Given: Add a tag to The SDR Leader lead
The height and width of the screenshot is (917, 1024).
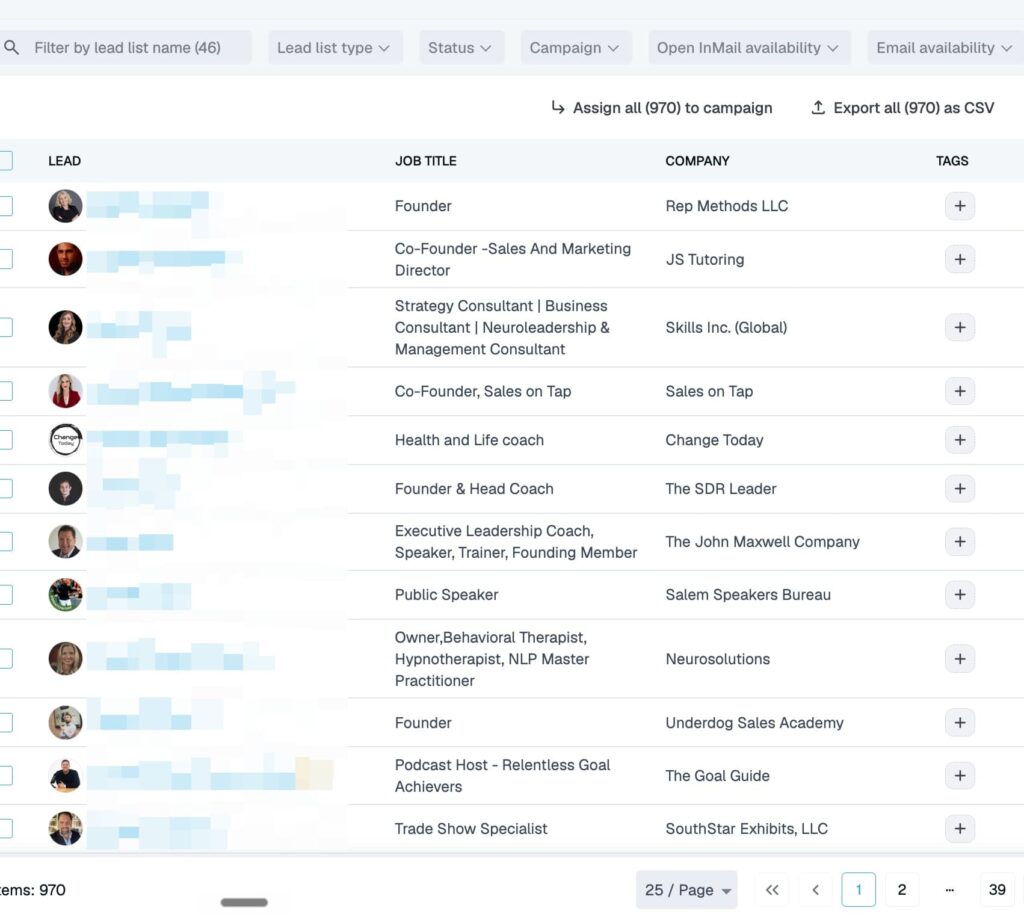Looking at the screenshot, I should click(x=959, y=489).
